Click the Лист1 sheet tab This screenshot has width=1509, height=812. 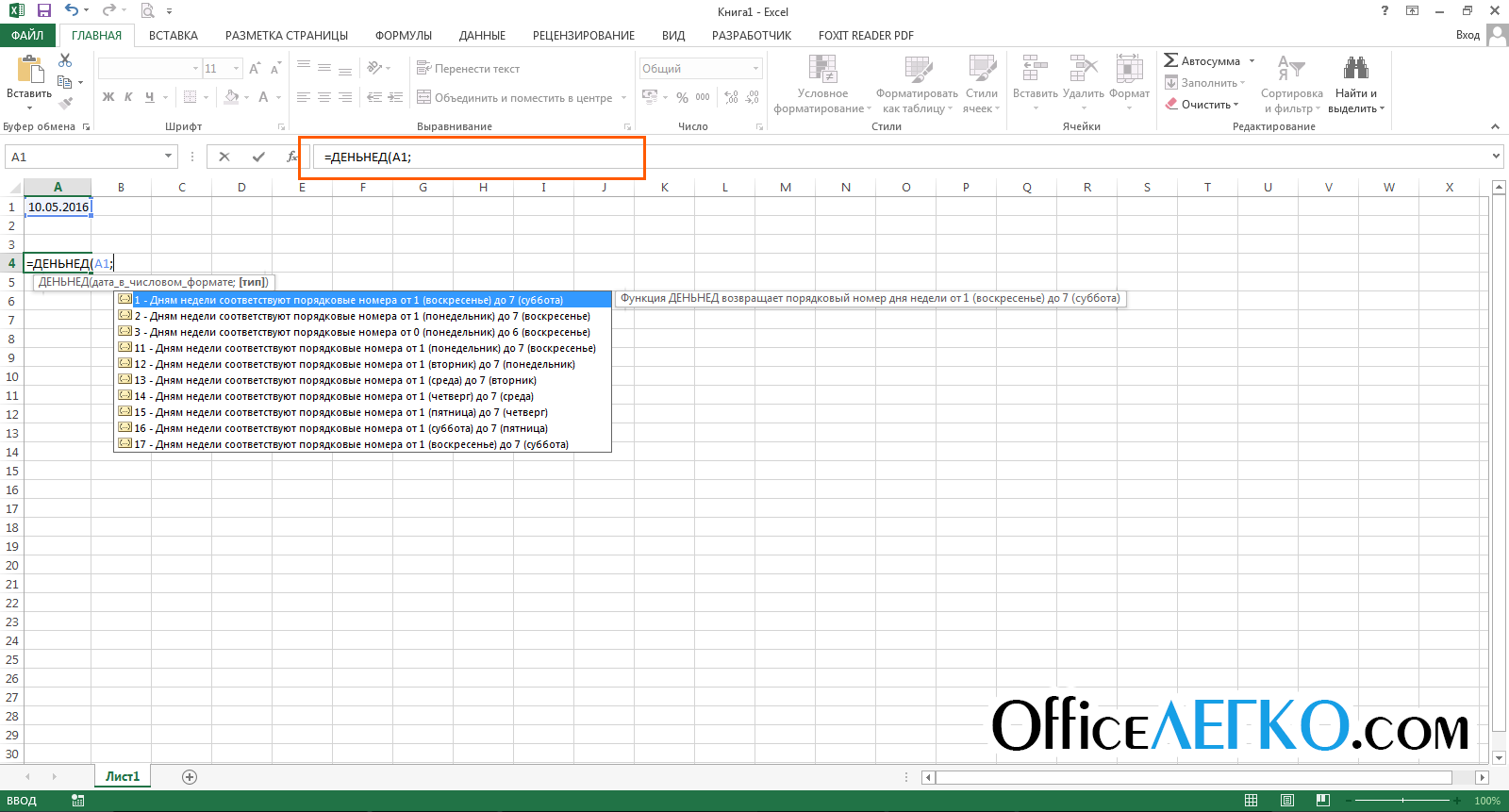point(123,776)
